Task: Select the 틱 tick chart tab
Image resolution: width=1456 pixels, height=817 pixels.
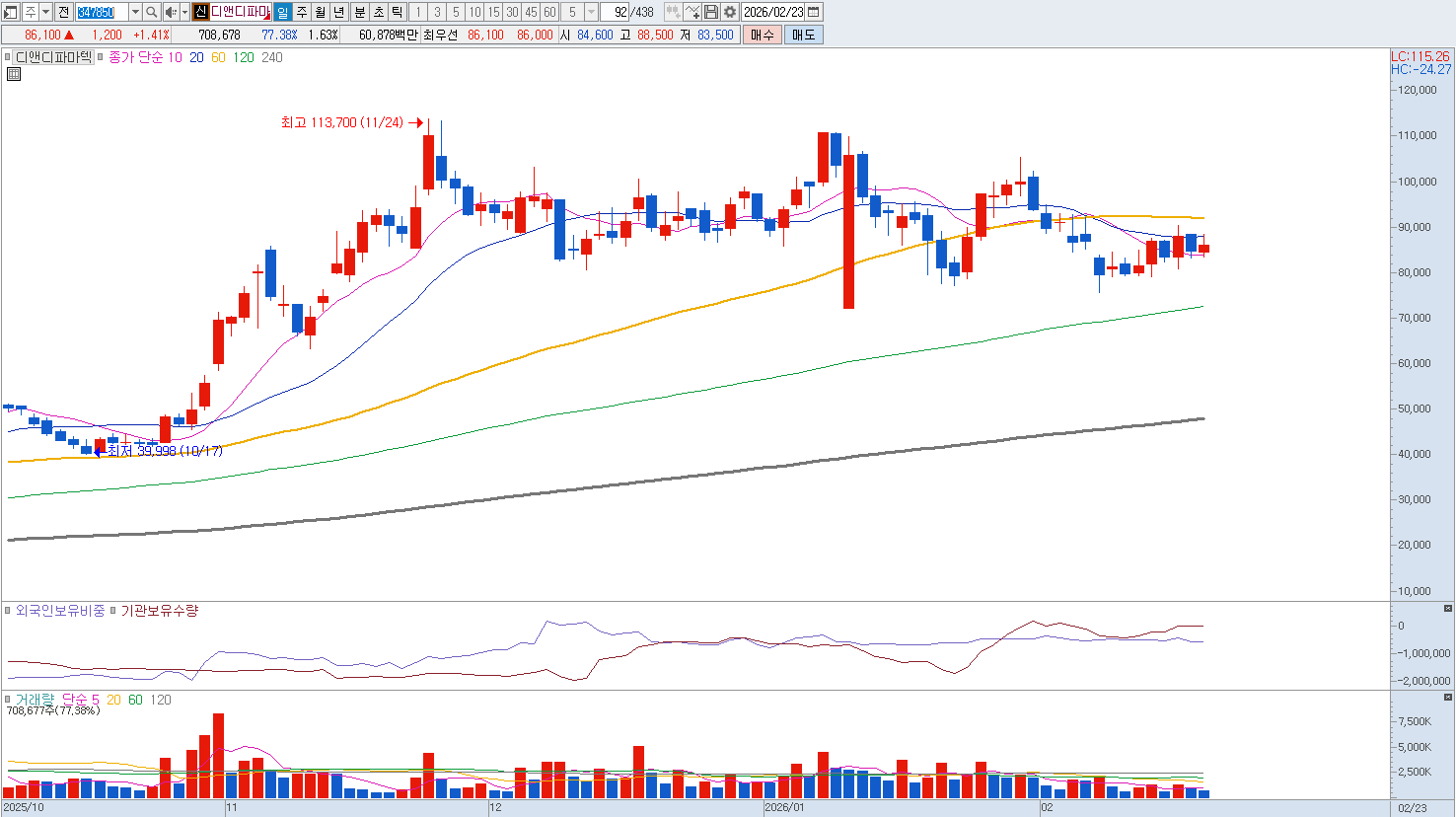Action: click(397, 12)
